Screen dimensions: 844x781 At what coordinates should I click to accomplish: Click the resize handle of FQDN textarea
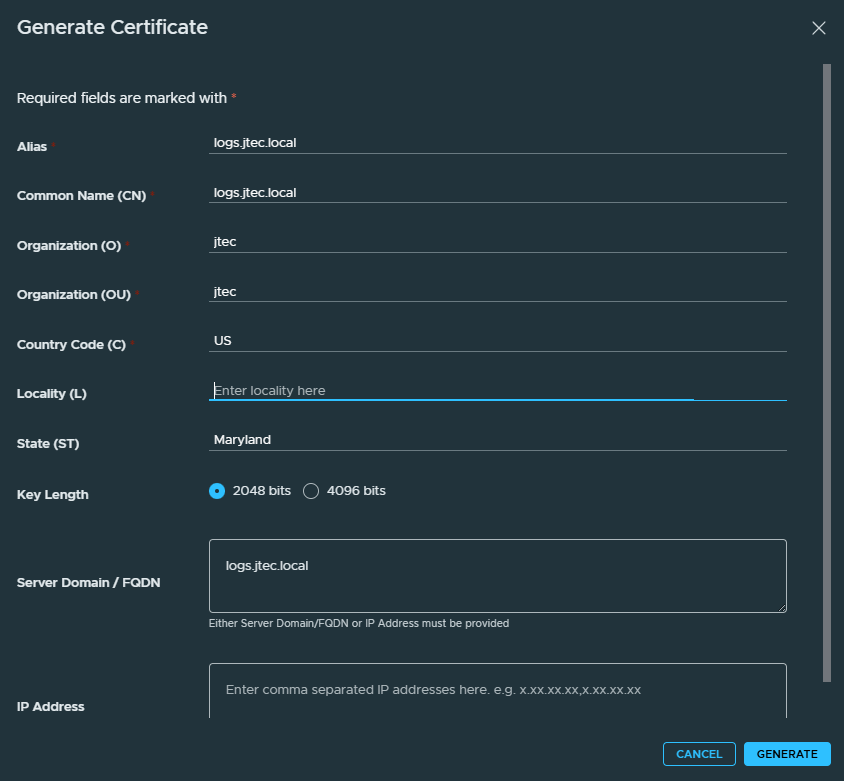point(782,608)
